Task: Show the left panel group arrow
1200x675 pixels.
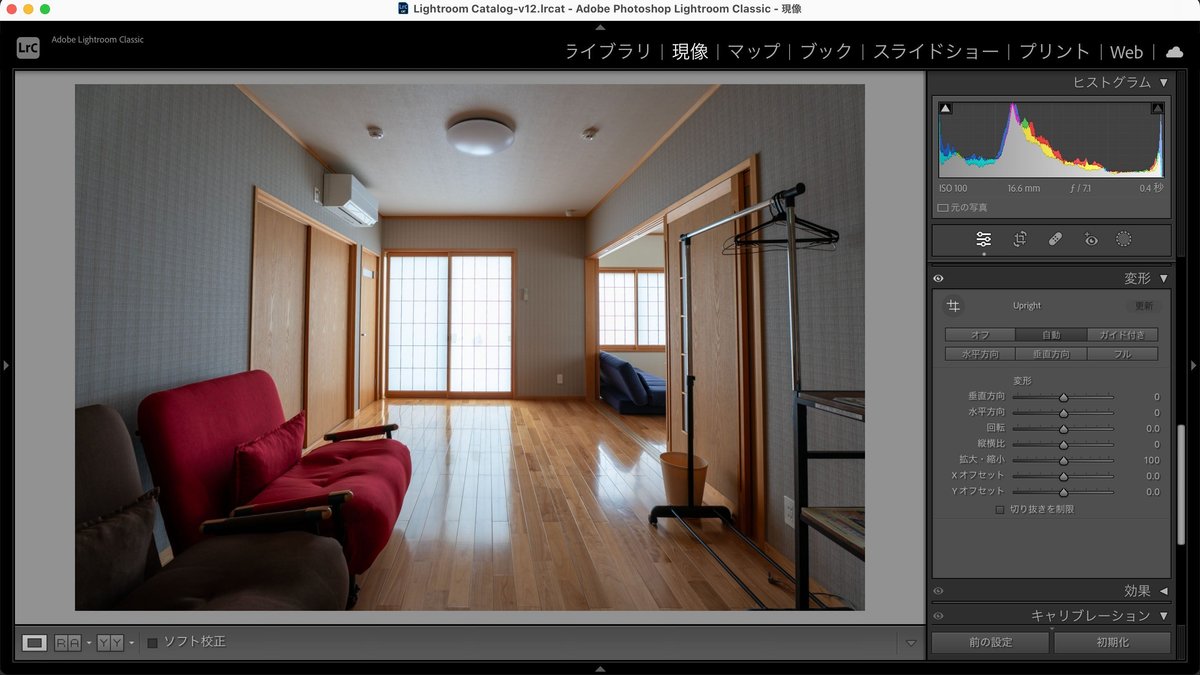Action: pyautogui.click(x=6, y=366)
